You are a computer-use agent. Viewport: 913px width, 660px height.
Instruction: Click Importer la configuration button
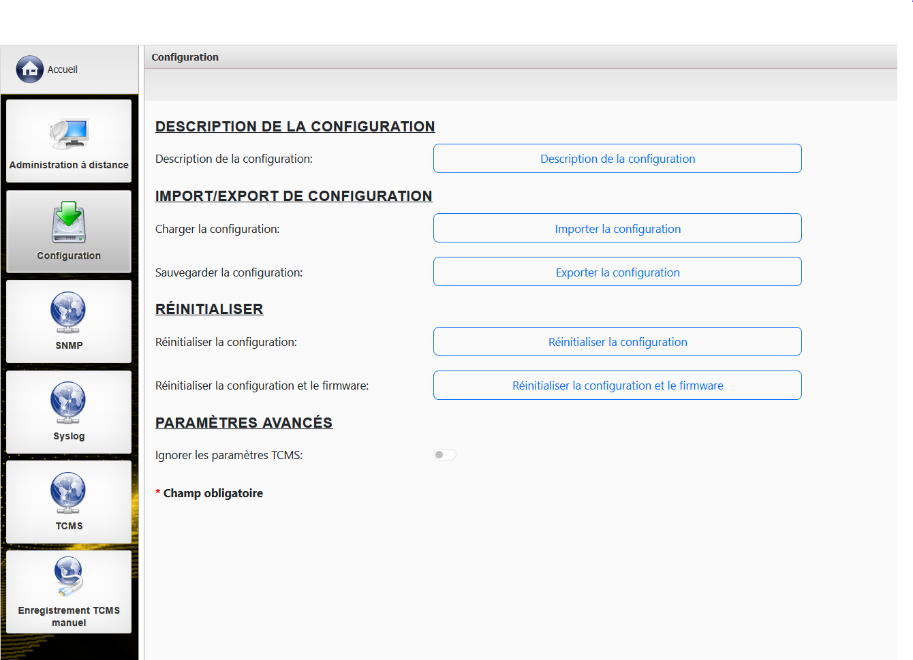coord(617,229)
